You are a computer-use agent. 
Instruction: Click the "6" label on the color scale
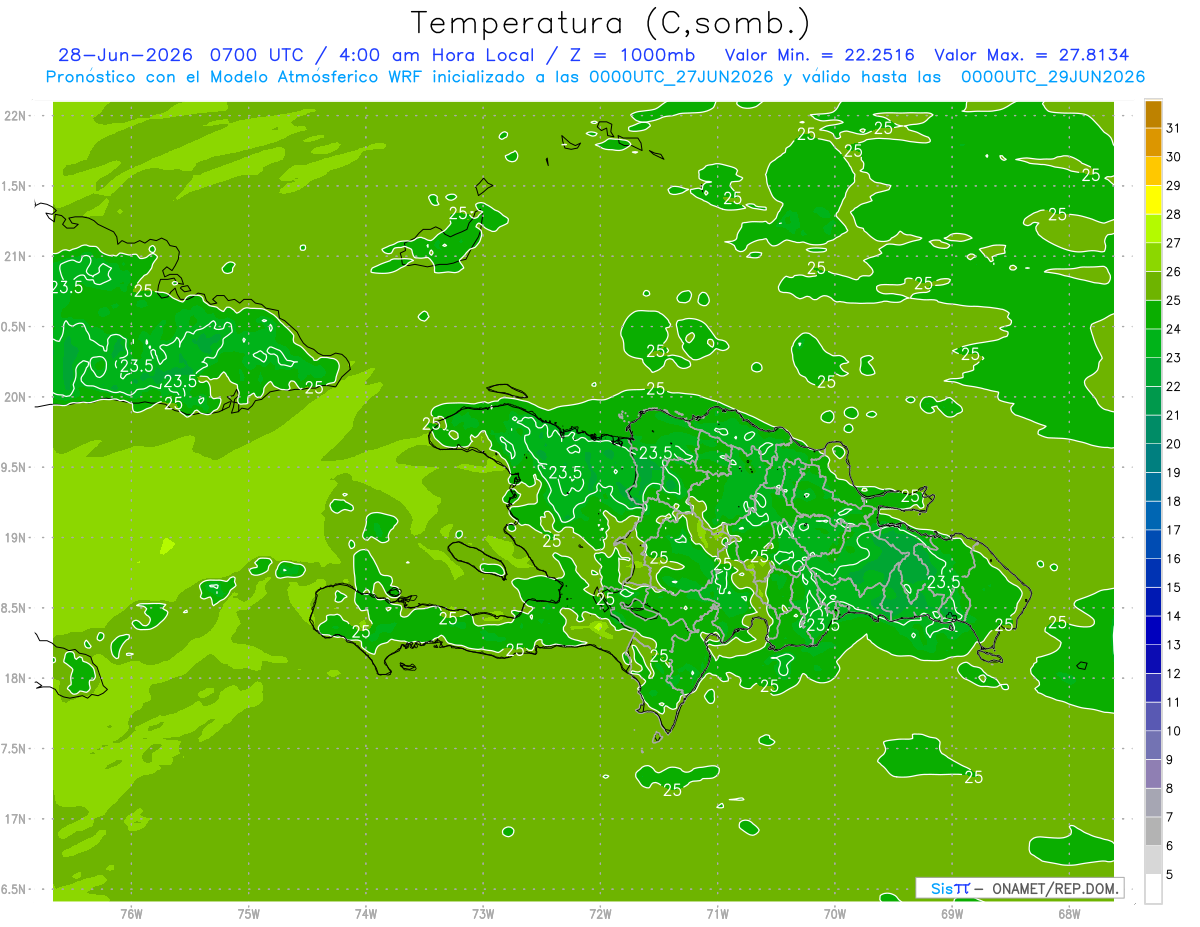(x=1170, y=846)
